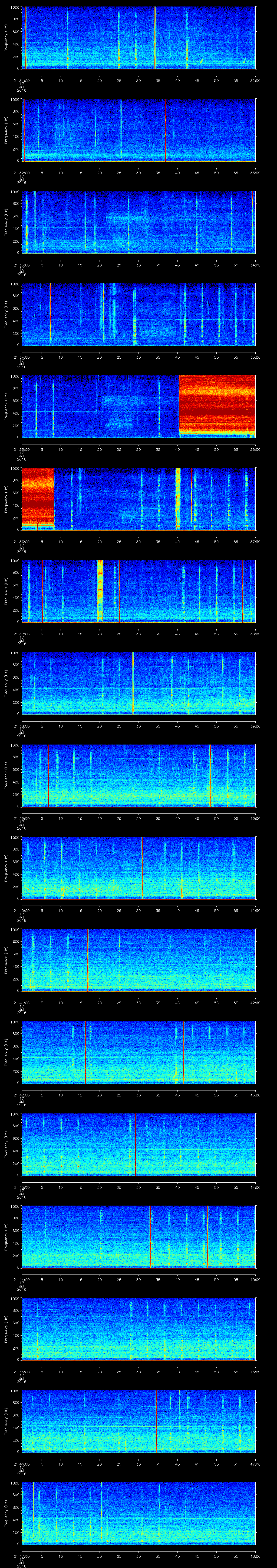Viewport: 277px width, 1568px height.
Task: Click the 44:00 end-time label
Action: pyautogui.click(x=255, y=1187)
